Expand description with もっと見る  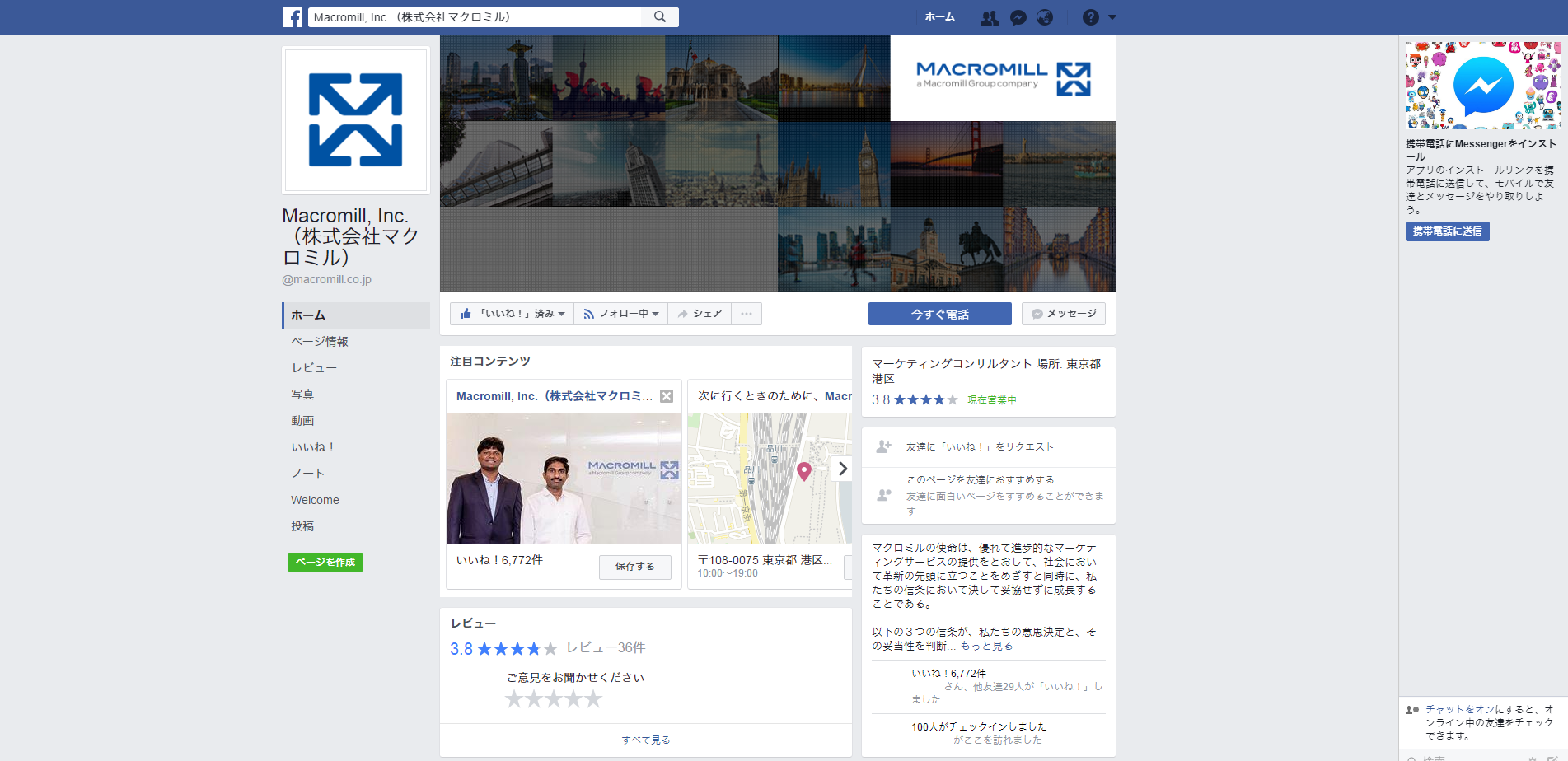[x=986, y=646]
